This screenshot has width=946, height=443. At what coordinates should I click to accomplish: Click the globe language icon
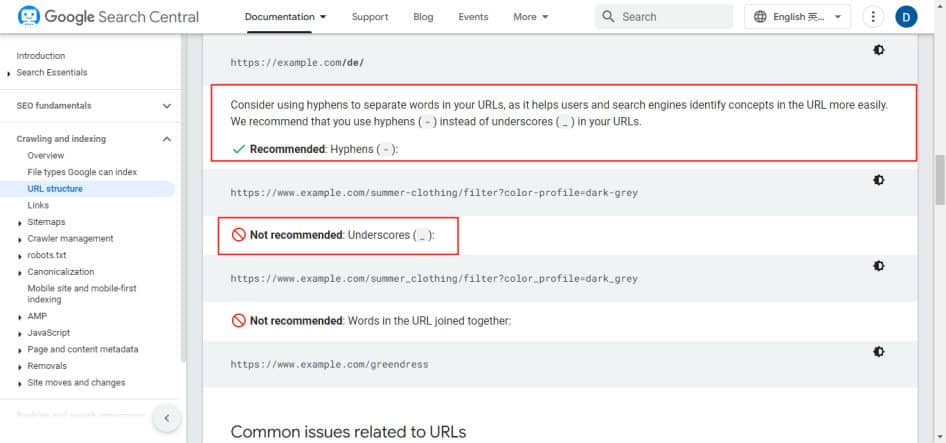click(x=760, y=16)
